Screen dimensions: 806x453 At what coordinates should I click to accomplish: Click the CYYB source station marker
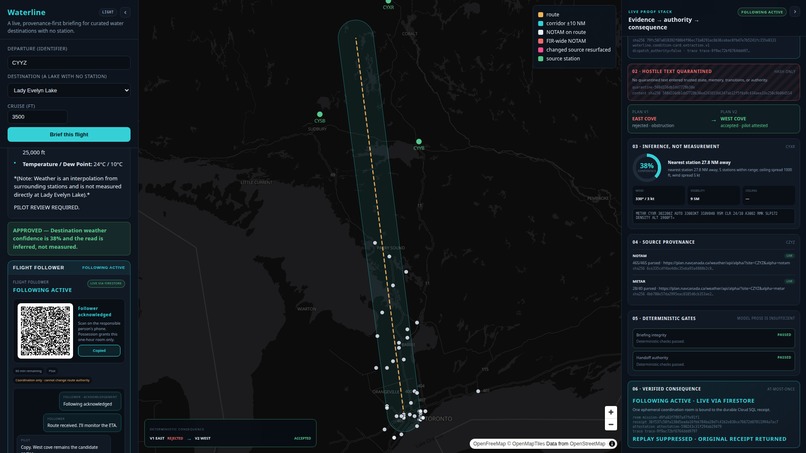(x=419, y=141)
